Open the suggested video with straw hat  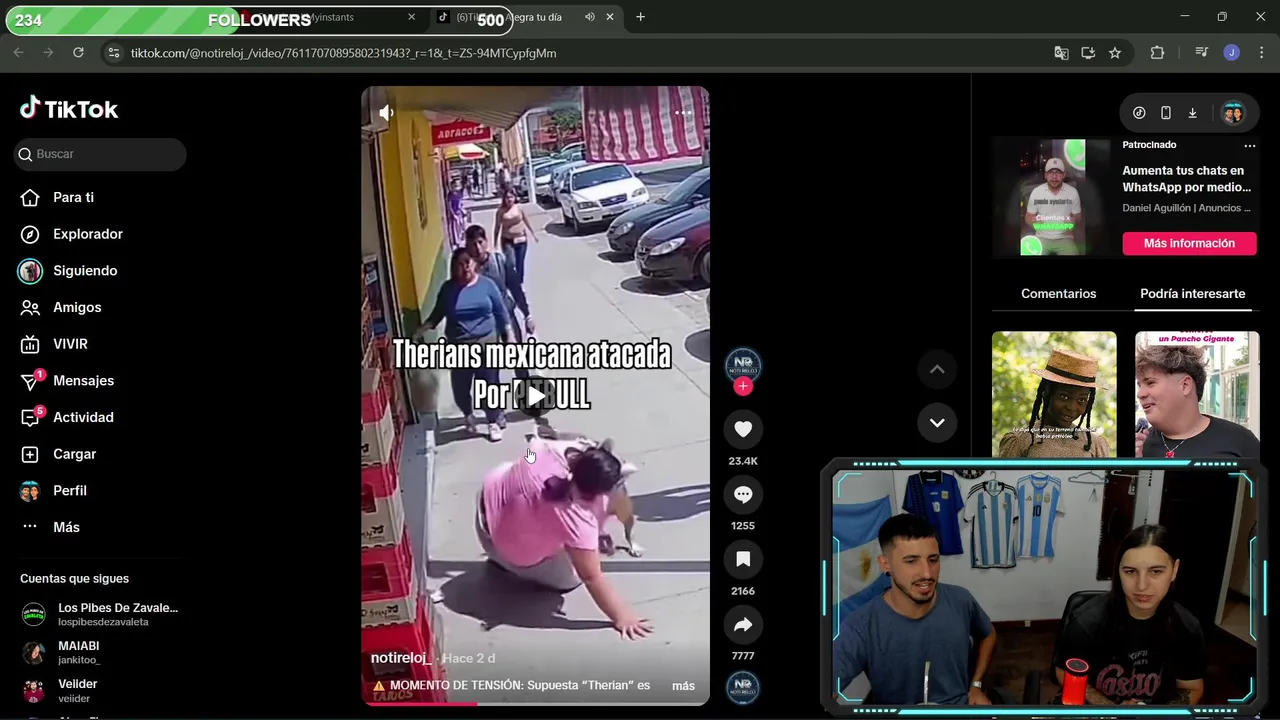(1054, 395)
